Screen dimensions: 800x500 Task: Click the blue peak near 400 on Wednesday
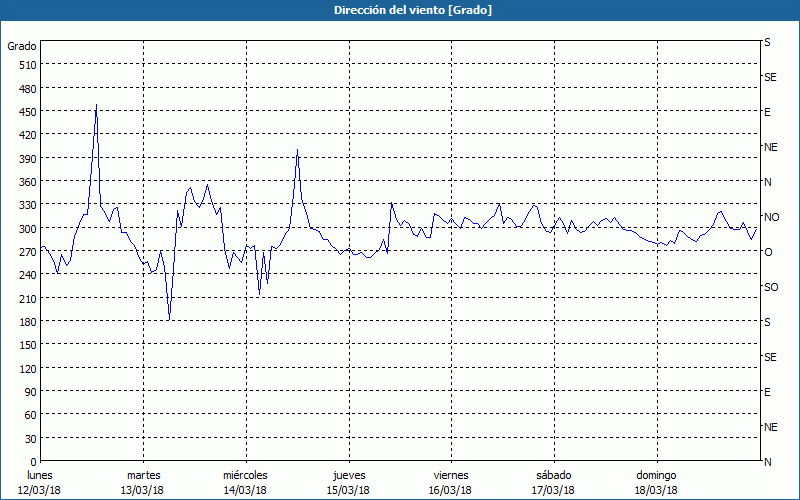coord(298,151)
